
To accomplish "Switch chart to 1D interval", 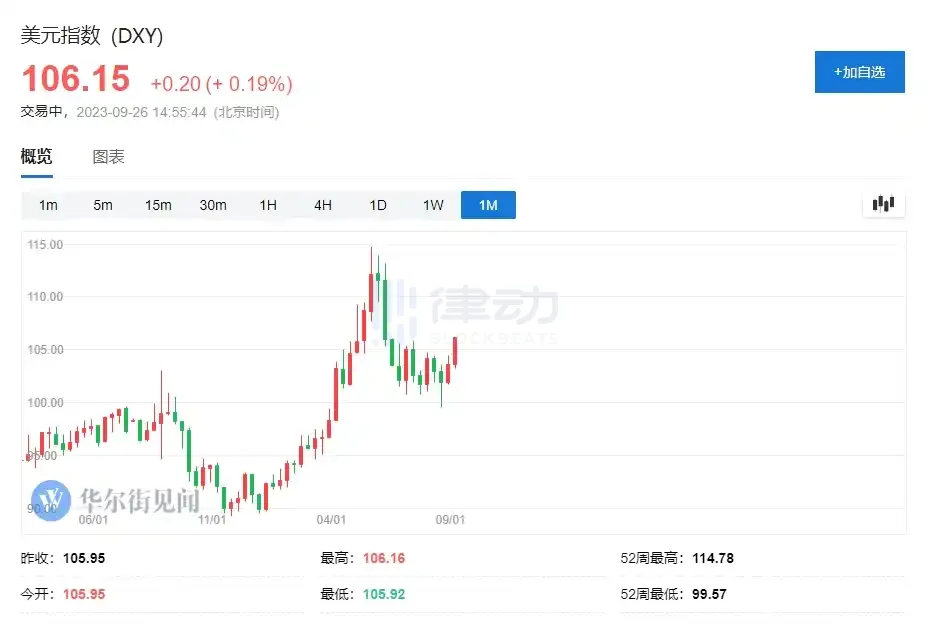I will pos(378,205).
